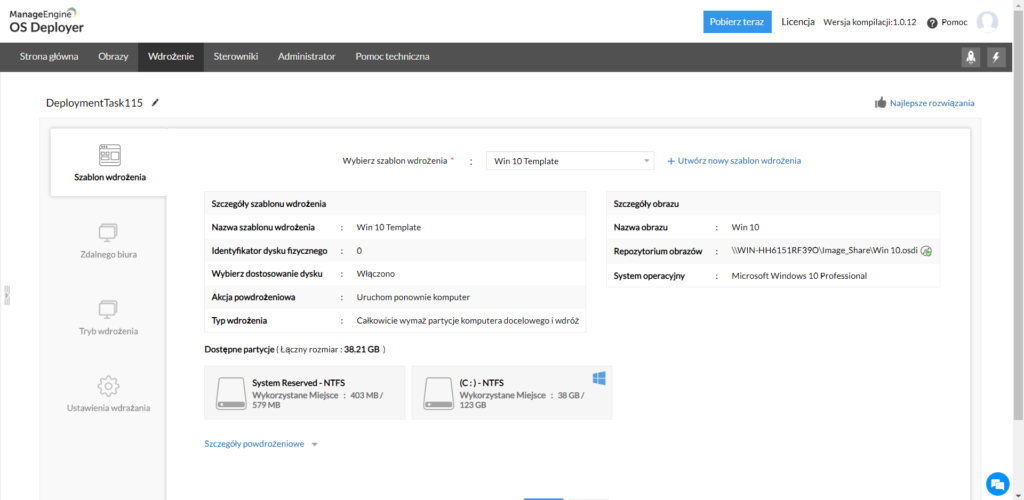Expand Szczegóły powdrożeniowe section
This screenshot has height=500, width=1024.
tap(260, 444)
